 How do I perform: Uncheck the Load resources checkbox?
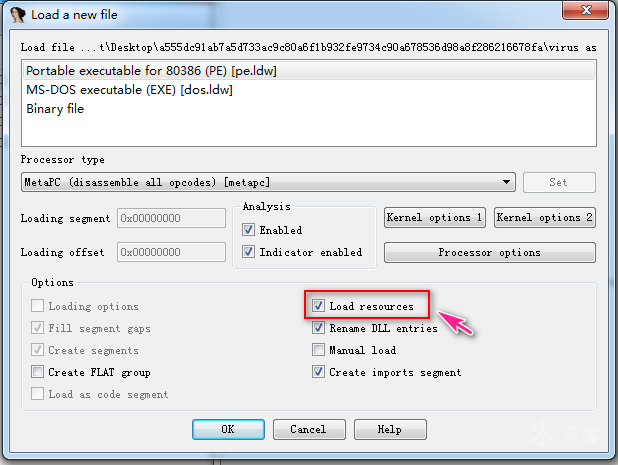pyautogui.click(x=319, y=306)
